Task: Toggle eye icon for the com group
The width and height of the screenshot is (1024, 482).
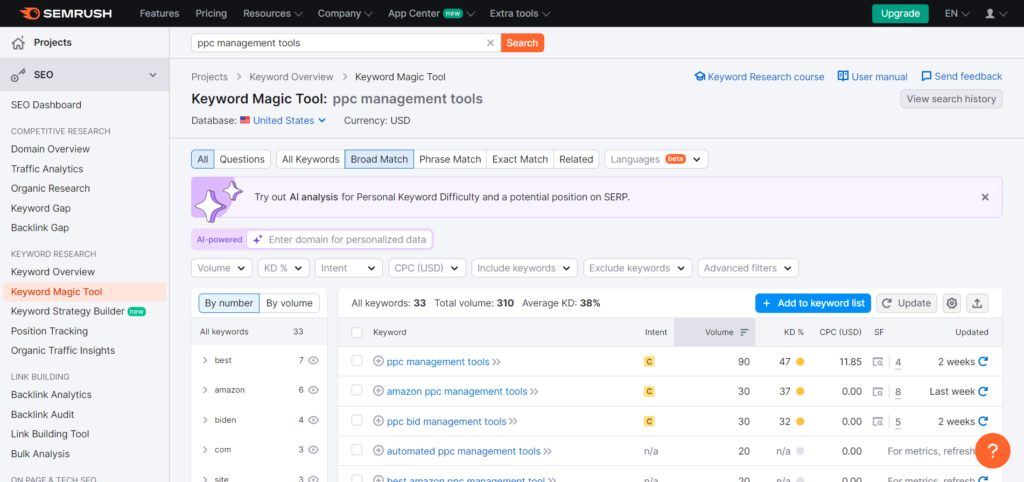Action: [313, 450]
